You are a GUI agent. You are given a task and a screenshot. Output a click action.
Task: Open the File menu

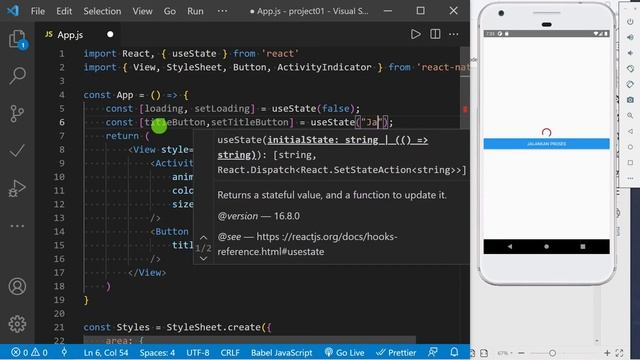pyautogui.click(x=38, y=11)
